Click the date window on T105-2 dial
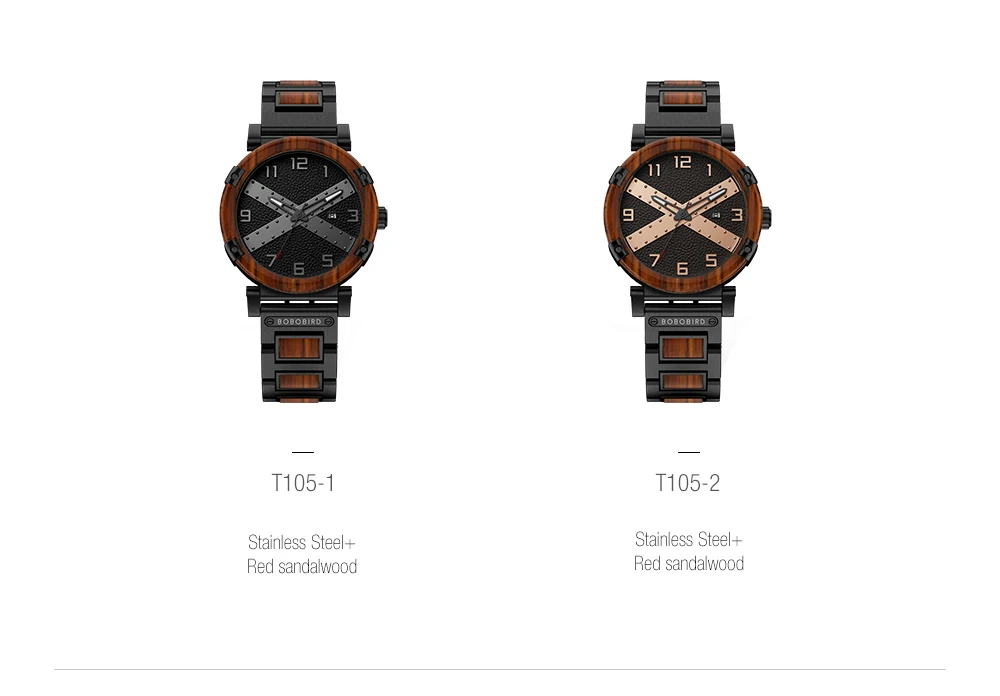Image resolution: width=1000 pixels, height=696 pixels. click(717, 216)
